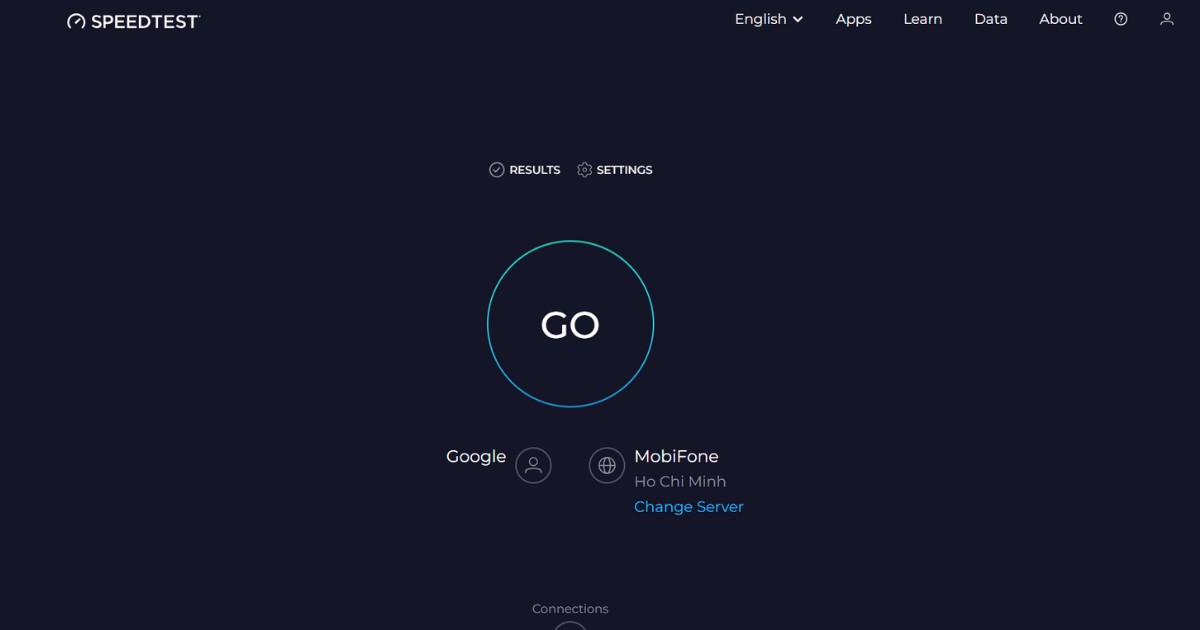The width and height of the screenshot is (1200, 630).
Task: Click the Speedtest gauge logo icon
Action: tap(77, 21)
